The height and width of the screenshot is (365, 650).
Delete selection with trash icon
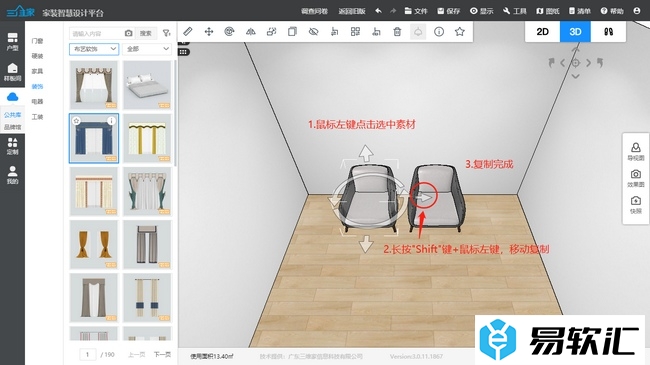(x=397, y=32)
